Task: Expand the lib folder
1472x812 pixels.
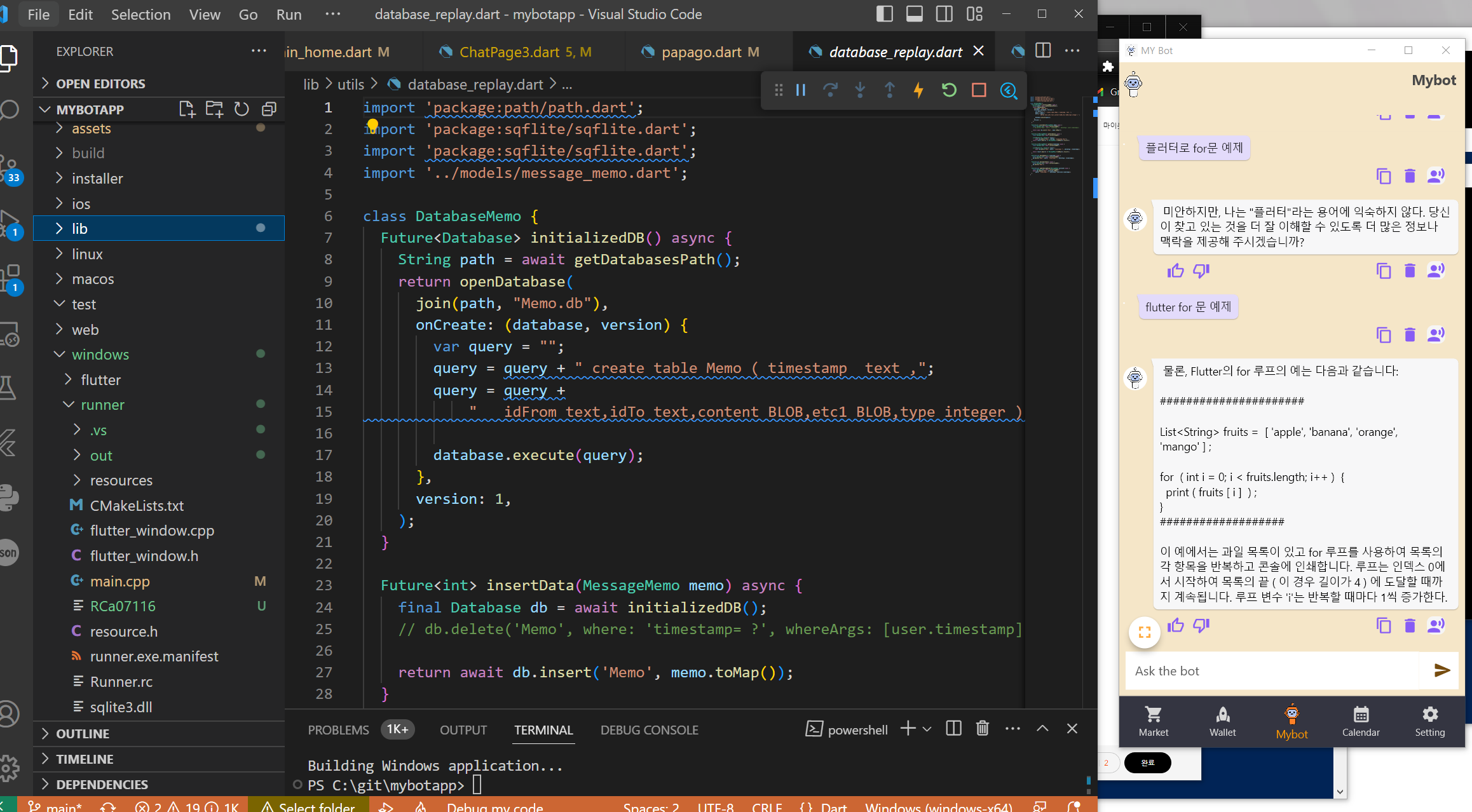Action: 79,229
